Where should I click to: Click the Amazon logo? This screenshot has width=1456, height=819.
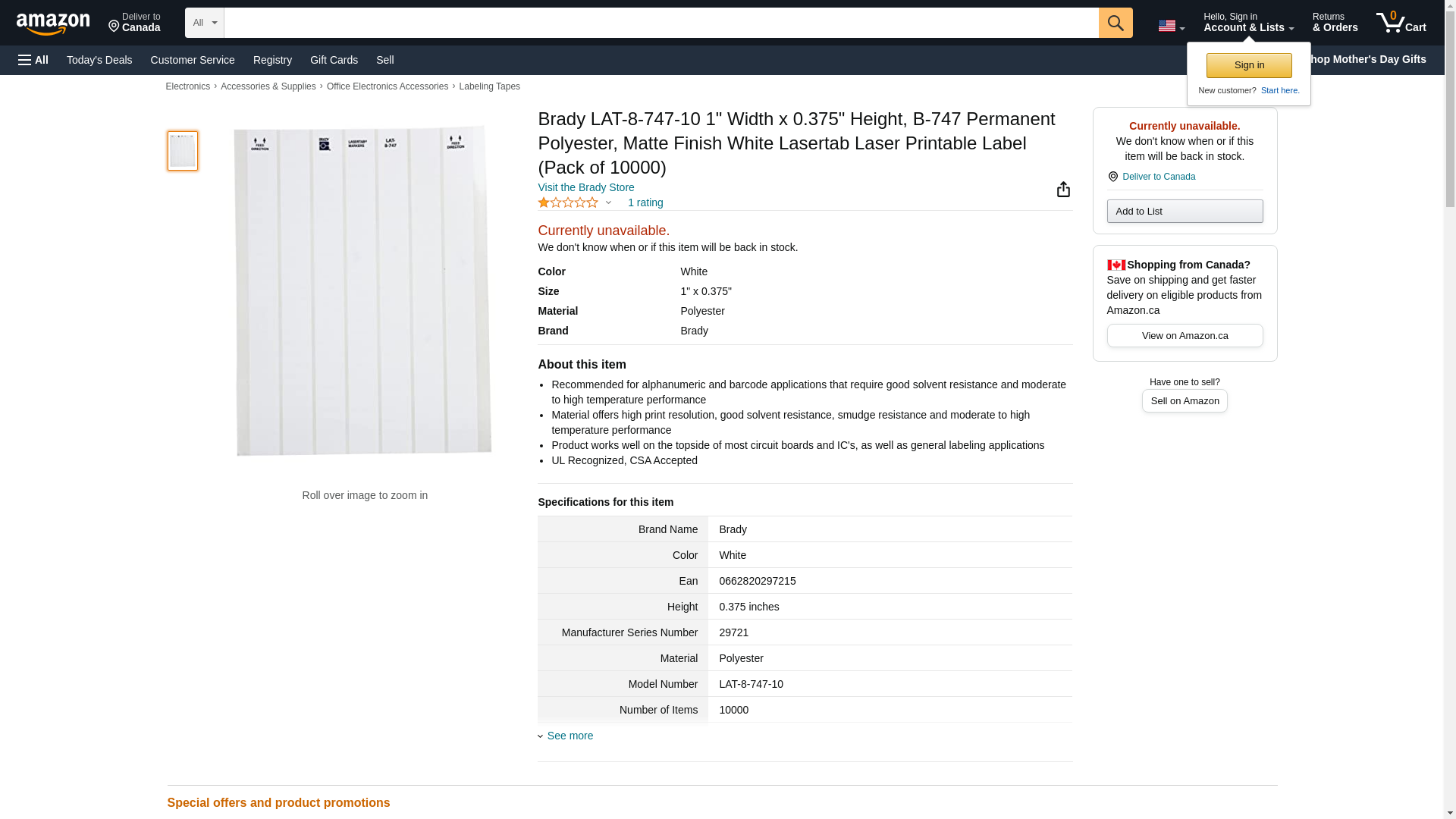click(53, 24)
